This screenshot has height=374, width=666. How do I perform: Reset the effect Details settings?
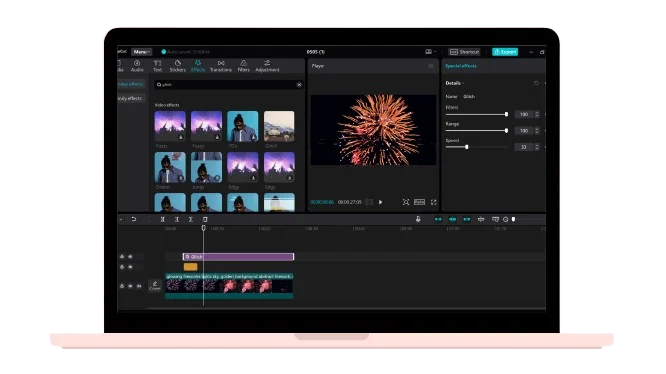click(x=536, y=83)
